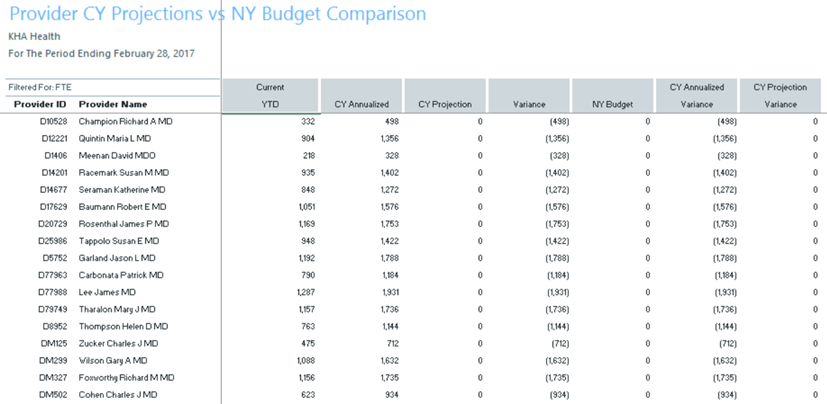Select provider Champion Richard A MD
This screenshot has width=827, height=404.
[x=125, y=121]
